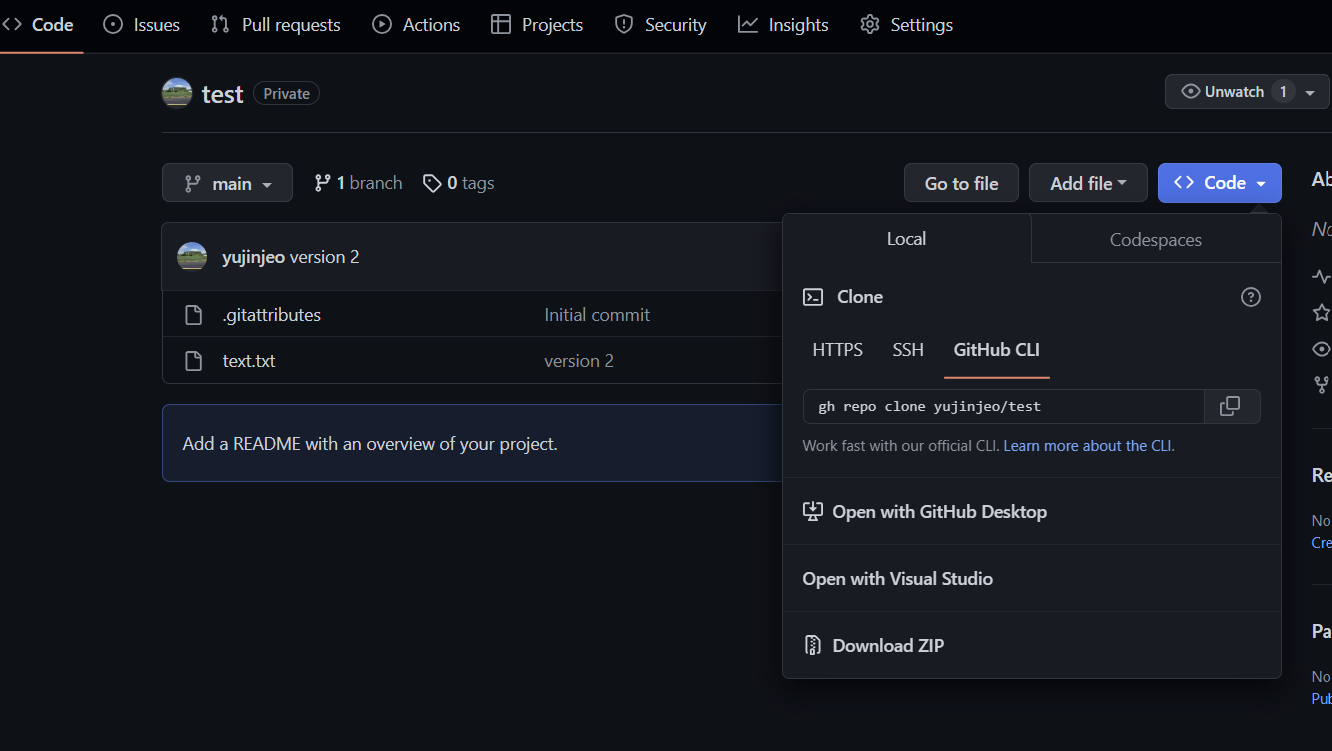Open latest commit message version 2
Screen dimensions: 1332x751
coord(324,257)
